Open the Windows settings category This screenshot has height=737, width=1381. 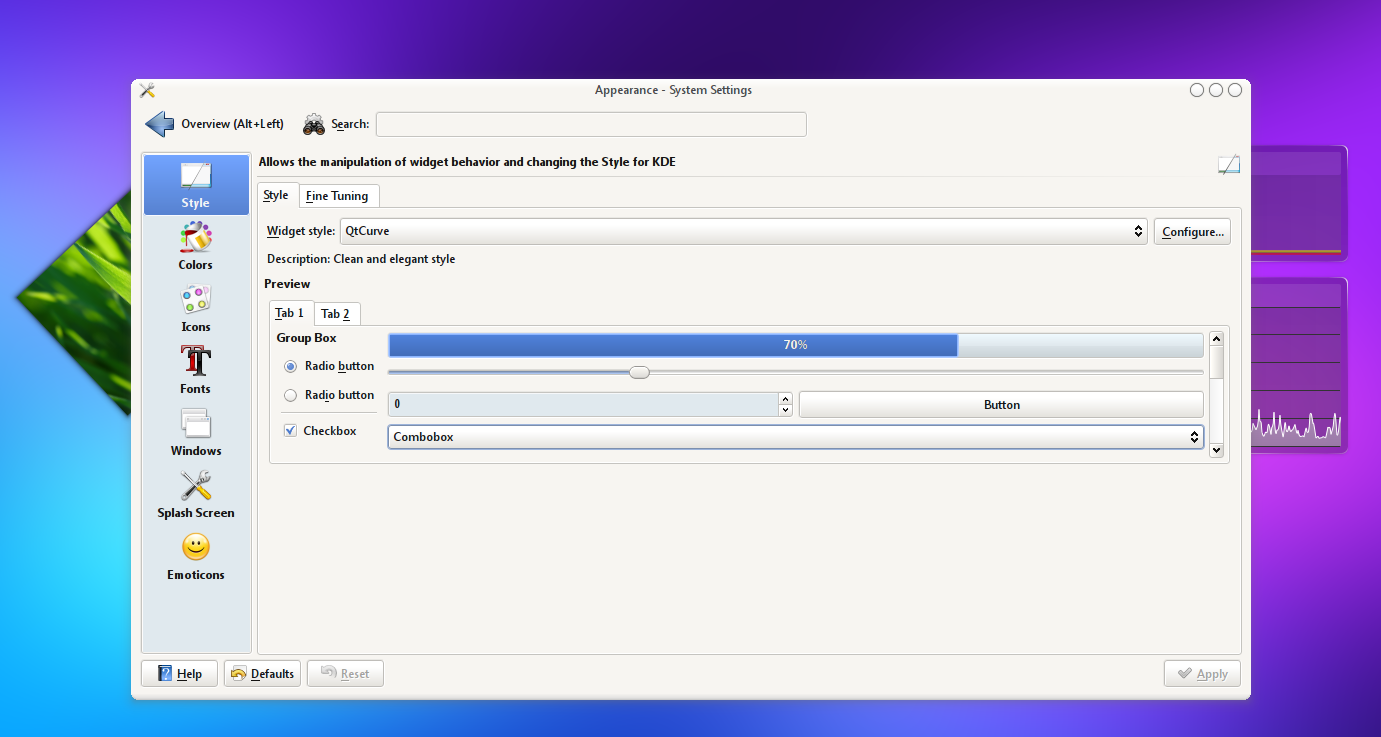pos(196,433)
